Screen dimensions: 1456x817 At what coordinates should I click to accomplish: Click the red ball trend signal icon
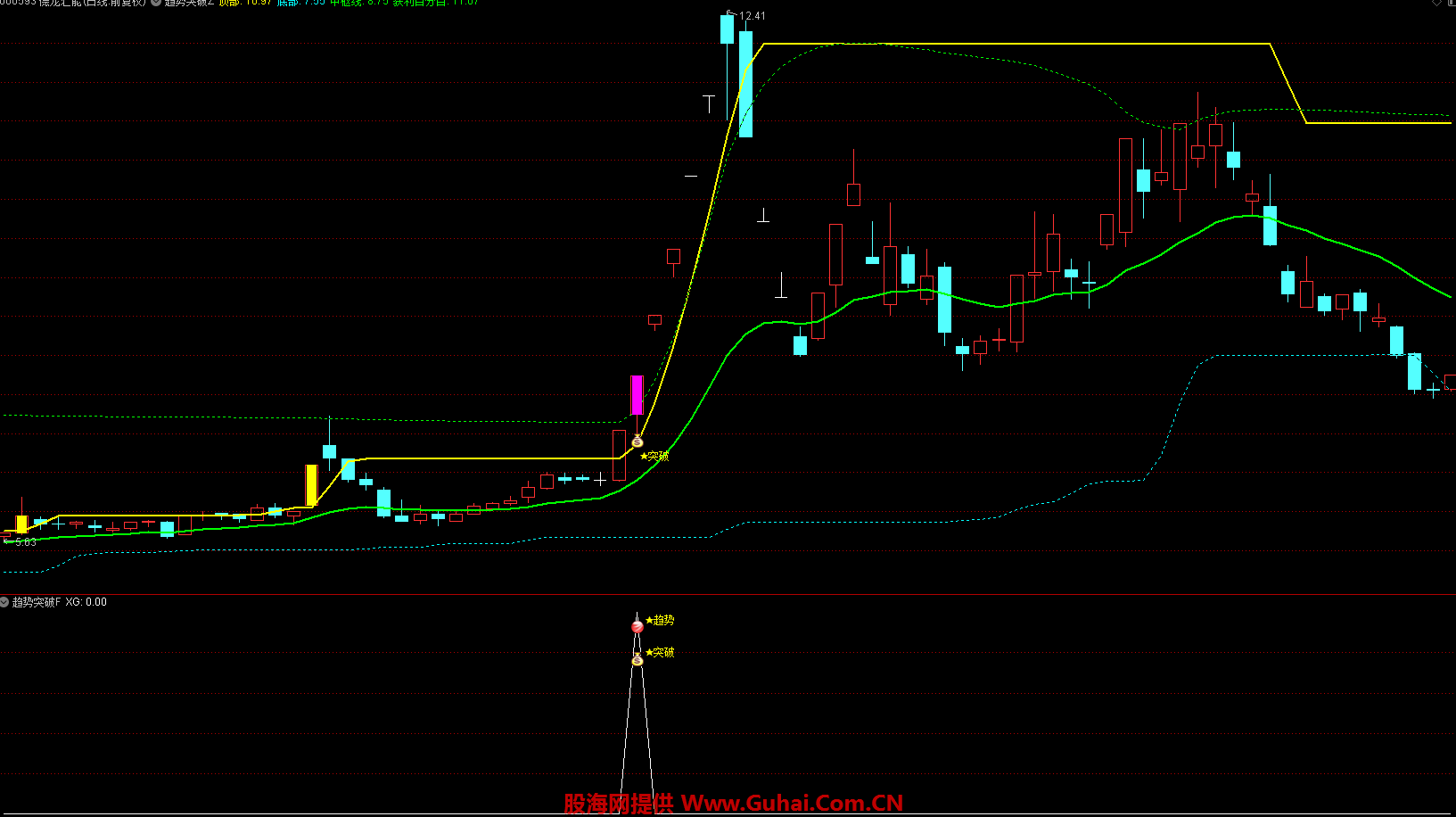coord(638,627)
